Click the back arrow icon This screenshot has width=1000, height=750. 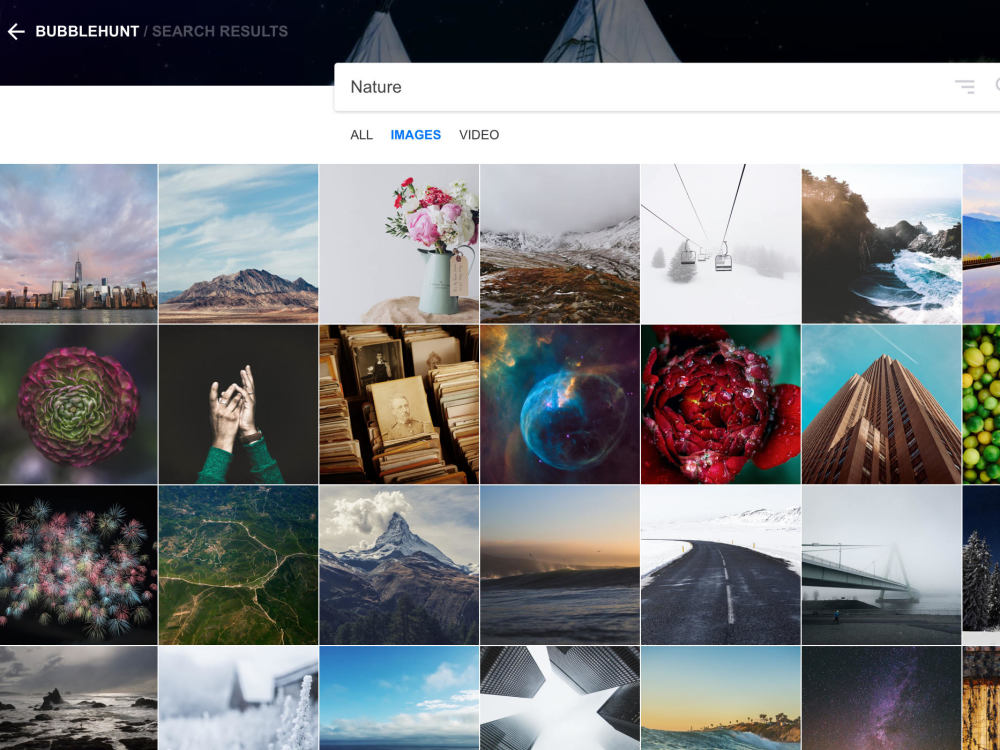pos(17,31)
